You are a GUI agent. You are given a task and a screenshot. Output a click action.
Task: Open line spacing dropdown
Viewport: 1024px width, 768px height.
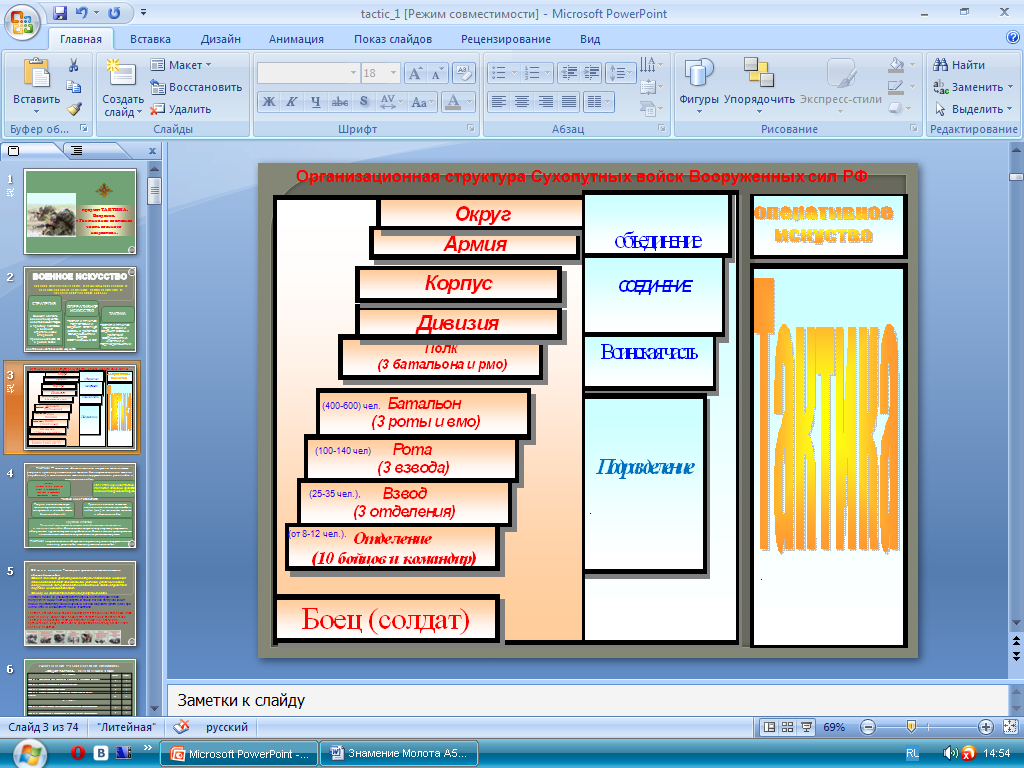tap(620, 73)
